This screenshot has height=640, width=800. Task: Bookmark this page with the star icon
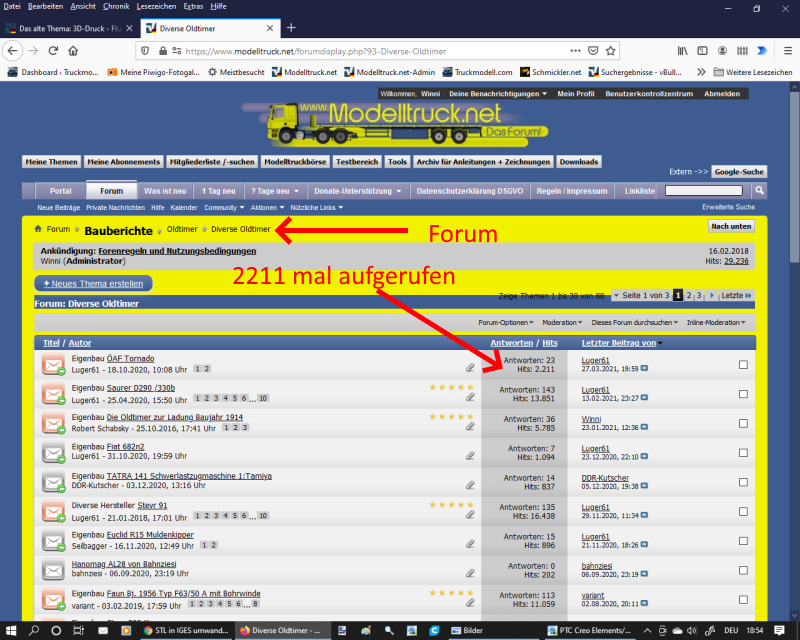click(x=611, y=51)
